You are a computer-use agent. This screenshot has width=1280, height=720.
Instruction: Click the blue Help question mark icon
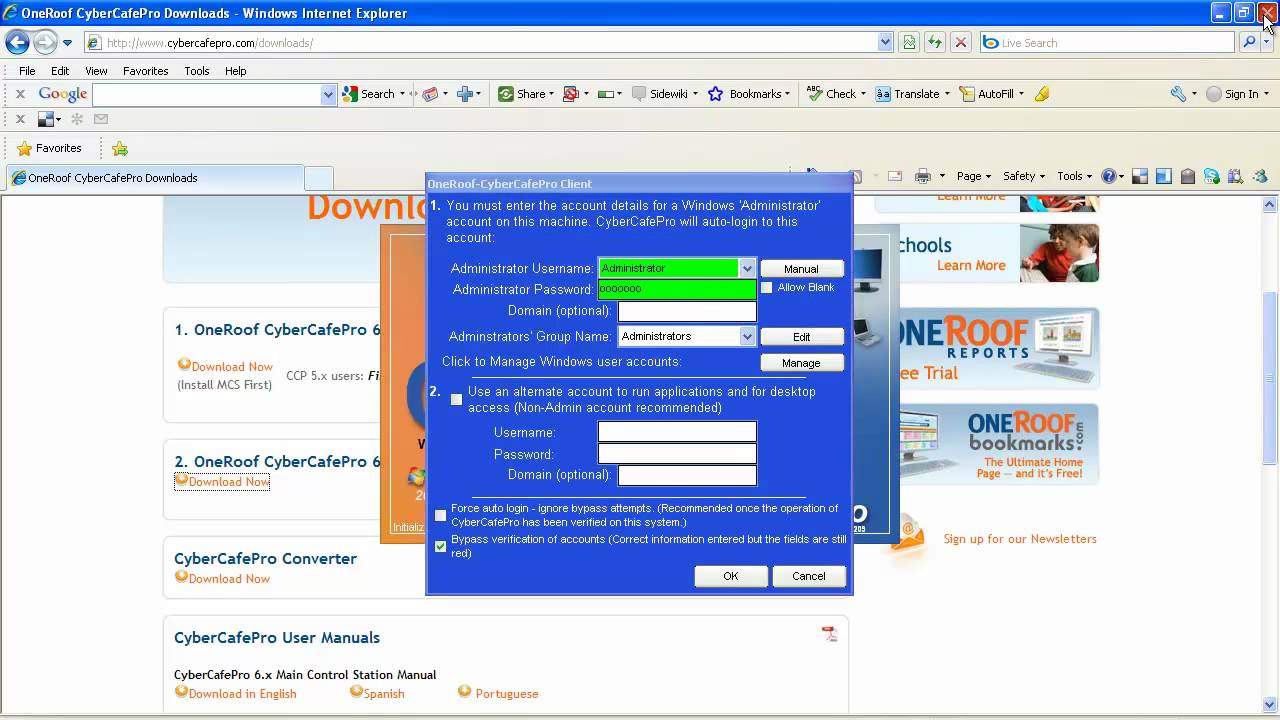click(1108, 176)
